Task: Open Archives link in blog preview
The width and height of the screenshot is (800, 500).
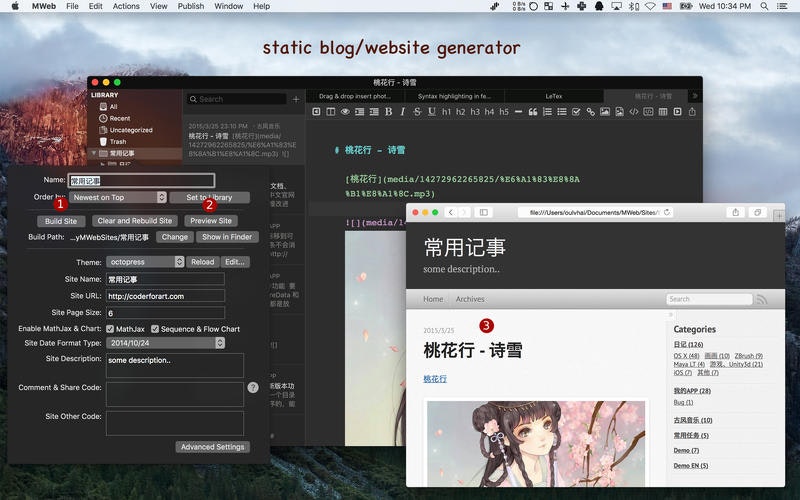Action: (x=470, y=299)
